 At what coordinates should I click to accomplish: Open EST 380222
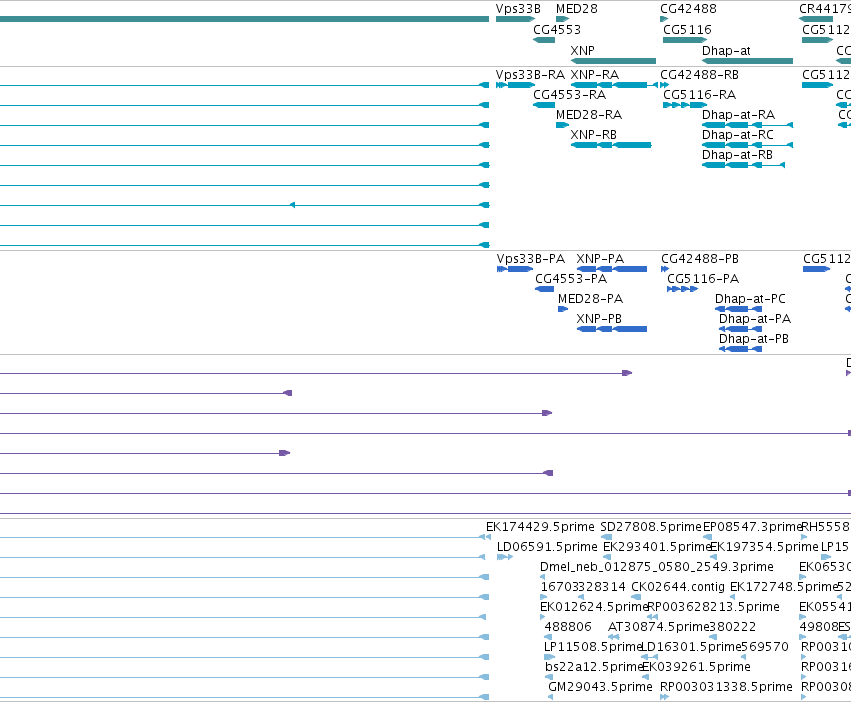[733, 627]
